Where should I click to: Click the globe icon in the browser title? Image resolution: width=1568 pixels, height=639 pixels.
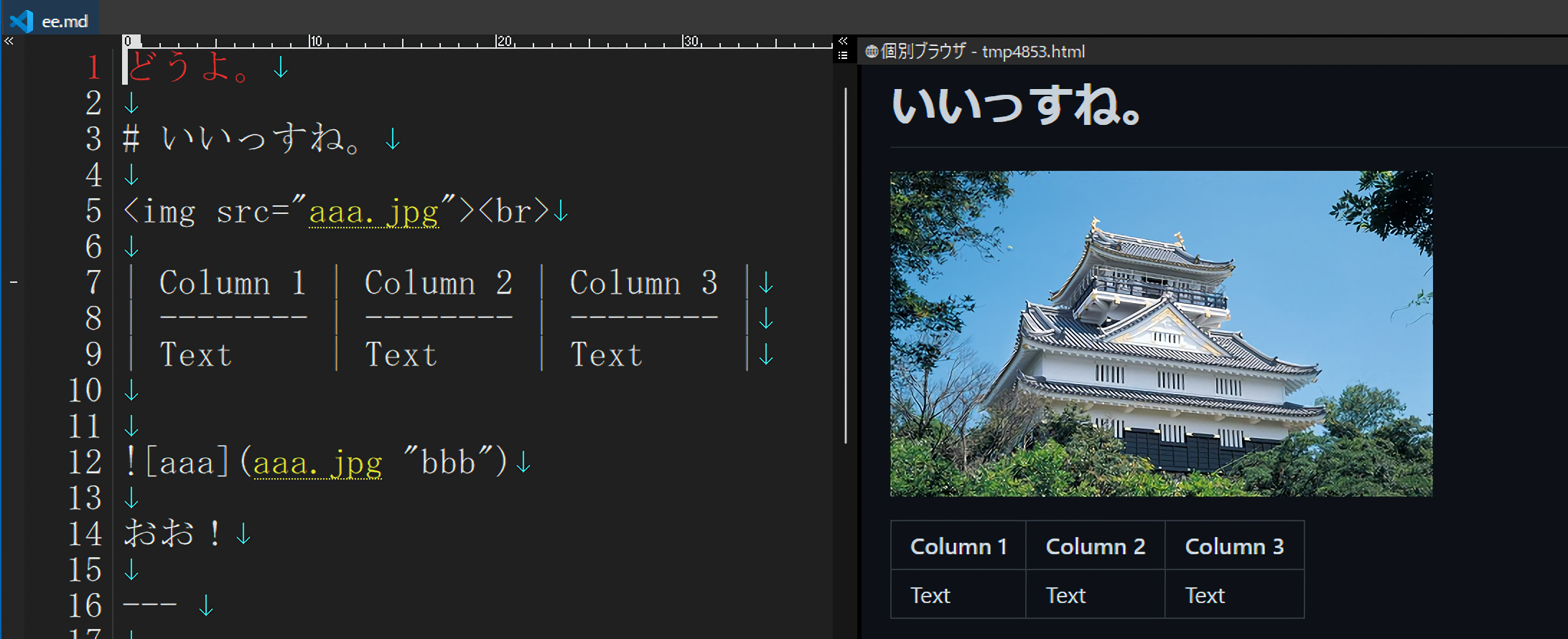[872, 52]
